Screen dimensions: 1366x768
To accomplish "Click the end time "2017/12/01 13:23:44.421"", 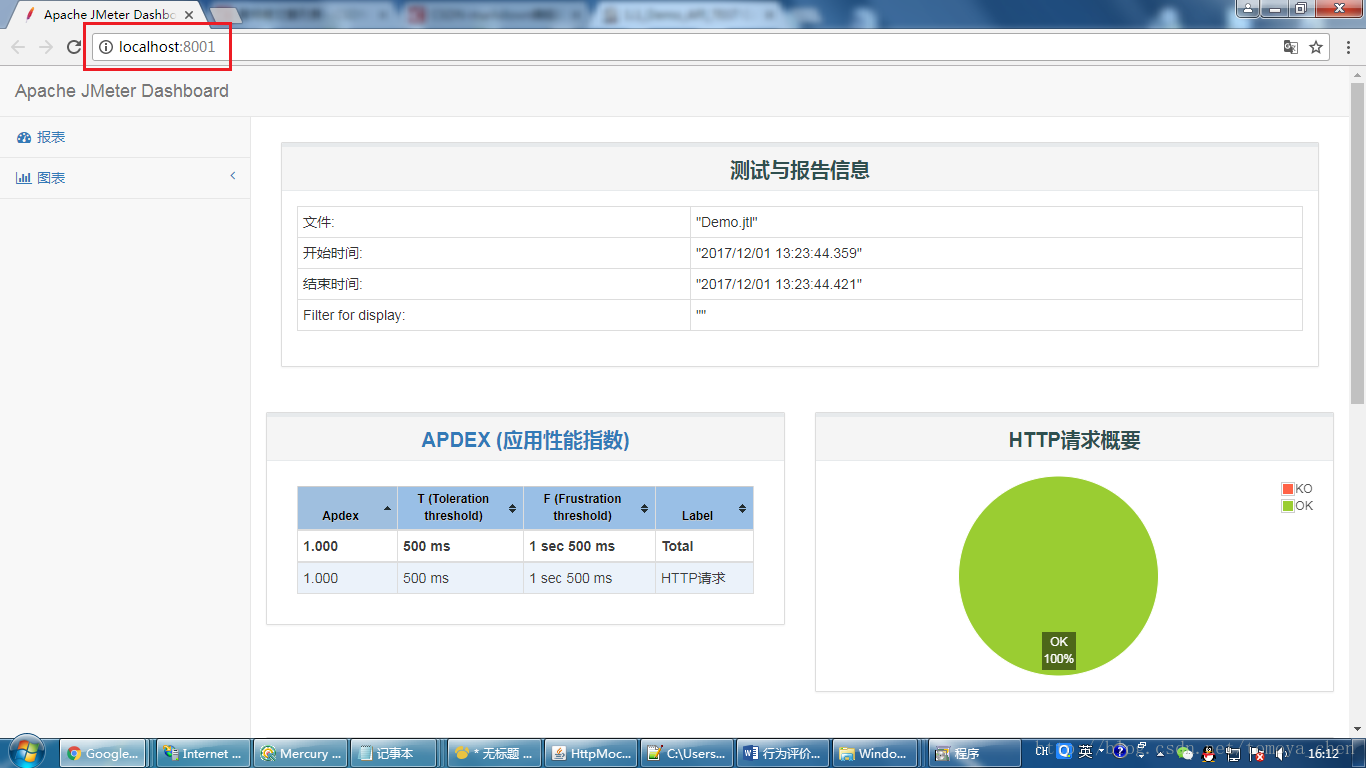I will pyautogui.click(x=778, y=285).
